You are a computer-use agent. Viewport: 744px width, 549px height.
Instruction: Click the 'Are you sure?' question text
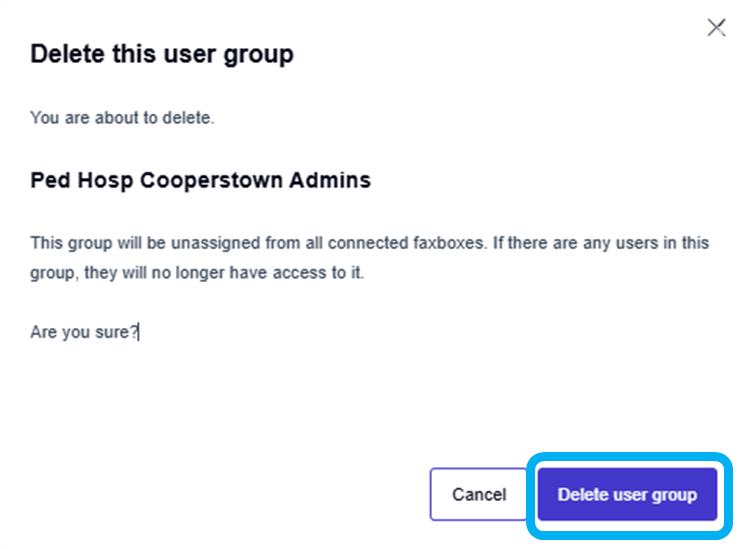tap(84, 332)
